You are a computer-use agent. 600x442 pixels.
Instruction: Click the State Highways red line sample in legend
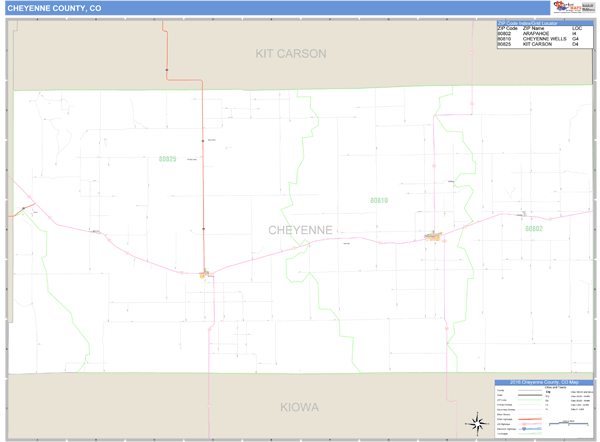point(530,419)
